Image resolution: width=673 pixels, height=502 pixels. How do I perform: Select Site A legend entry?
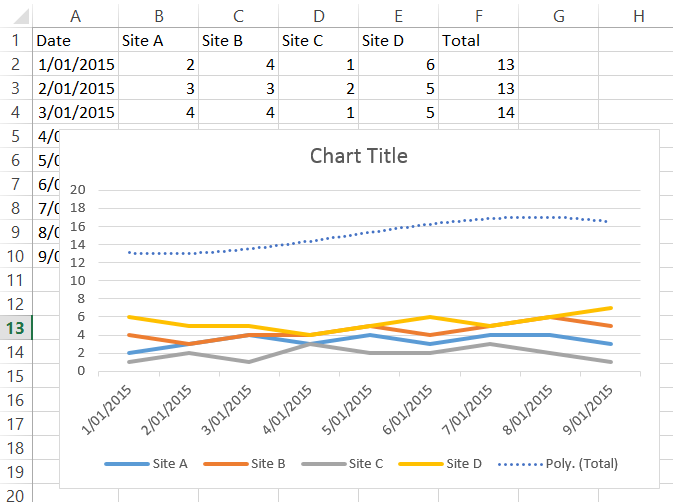pos(146,463)
